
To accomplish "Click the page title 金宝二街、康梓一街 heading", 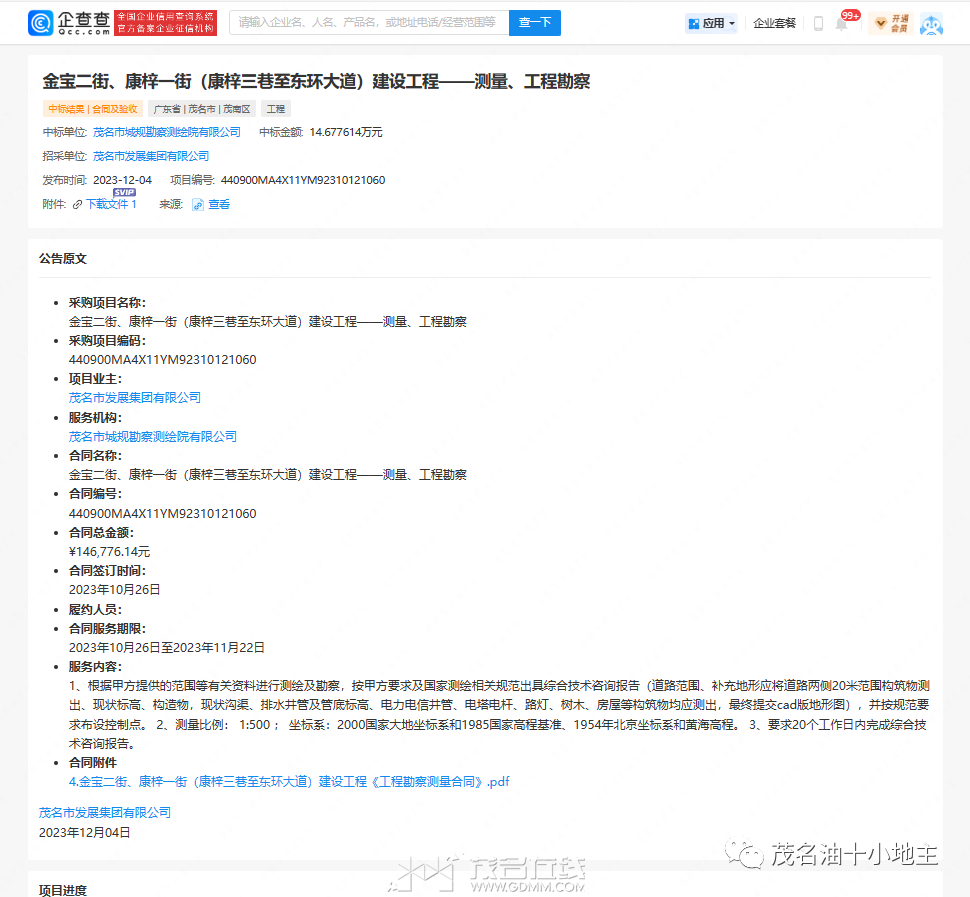I will (x=316, y=82).
